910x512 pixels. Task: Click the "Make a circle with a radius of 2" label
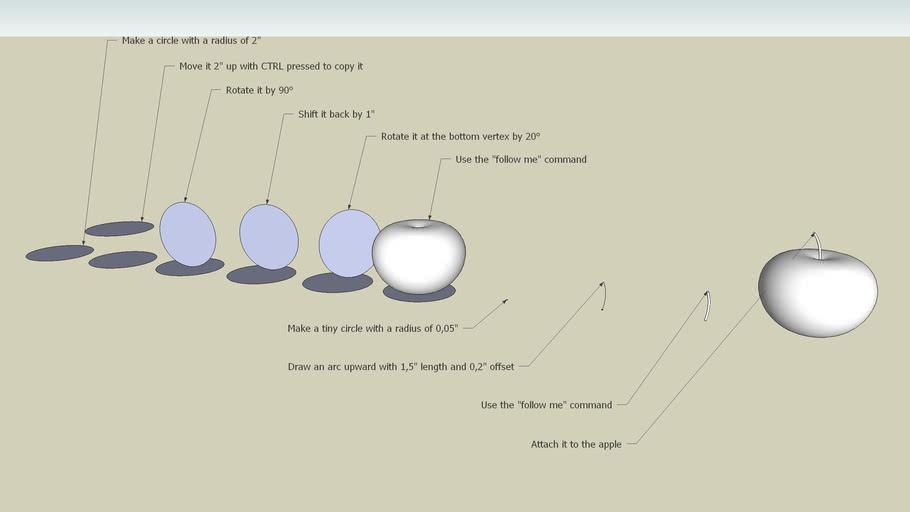191,41
